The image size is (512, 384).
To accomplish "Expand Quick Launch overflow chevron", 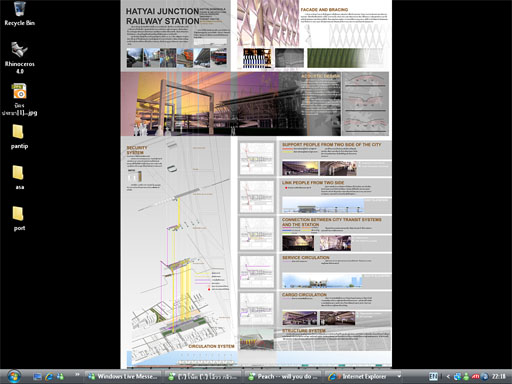I will 77,374.
